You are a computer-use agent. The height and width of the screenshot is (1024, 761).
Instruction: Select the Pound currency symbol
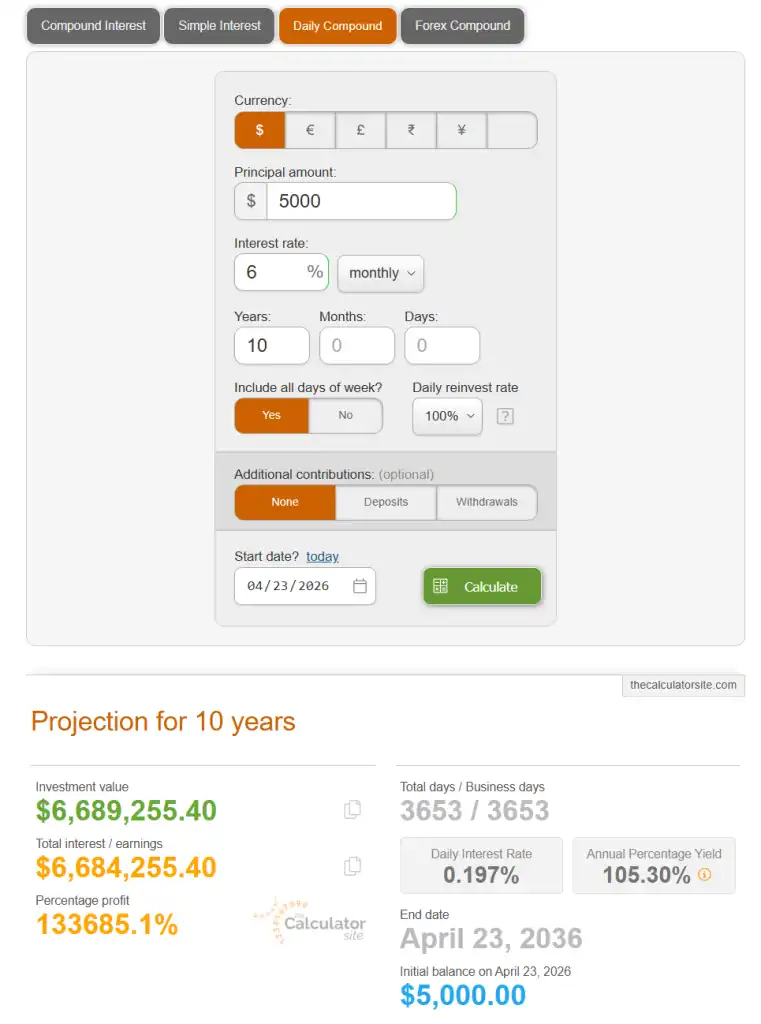click(360, 130)
